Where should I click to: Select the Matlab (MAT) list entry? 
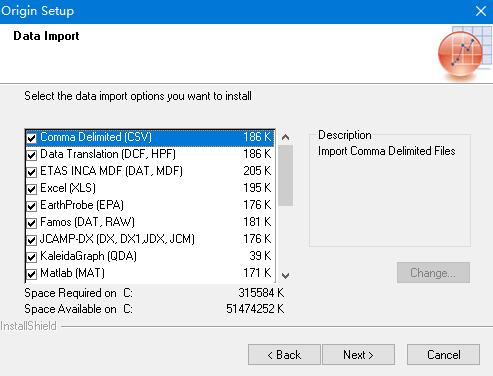pos(150,273)
